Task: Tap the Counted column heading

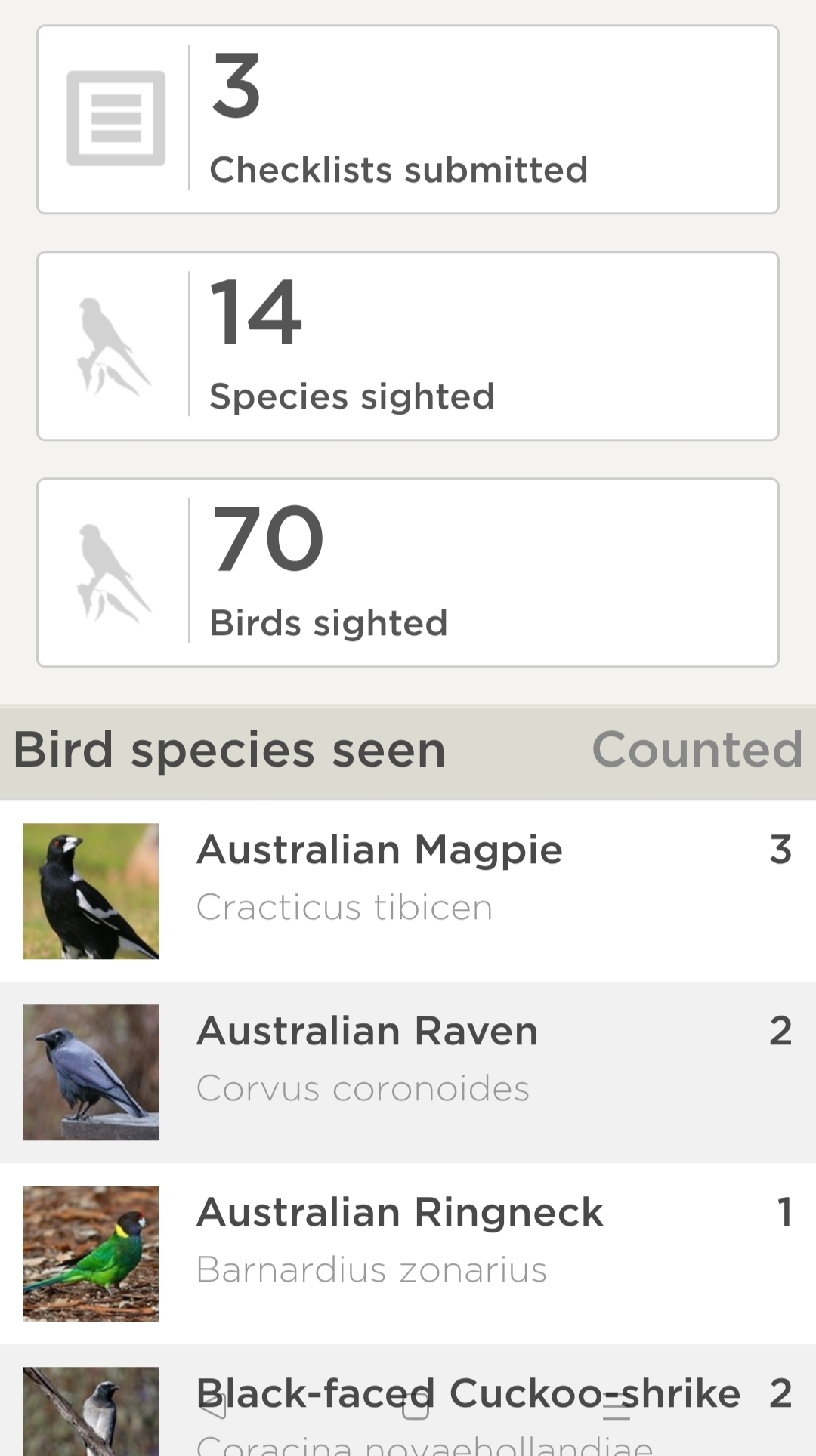Action: [696, 750]
